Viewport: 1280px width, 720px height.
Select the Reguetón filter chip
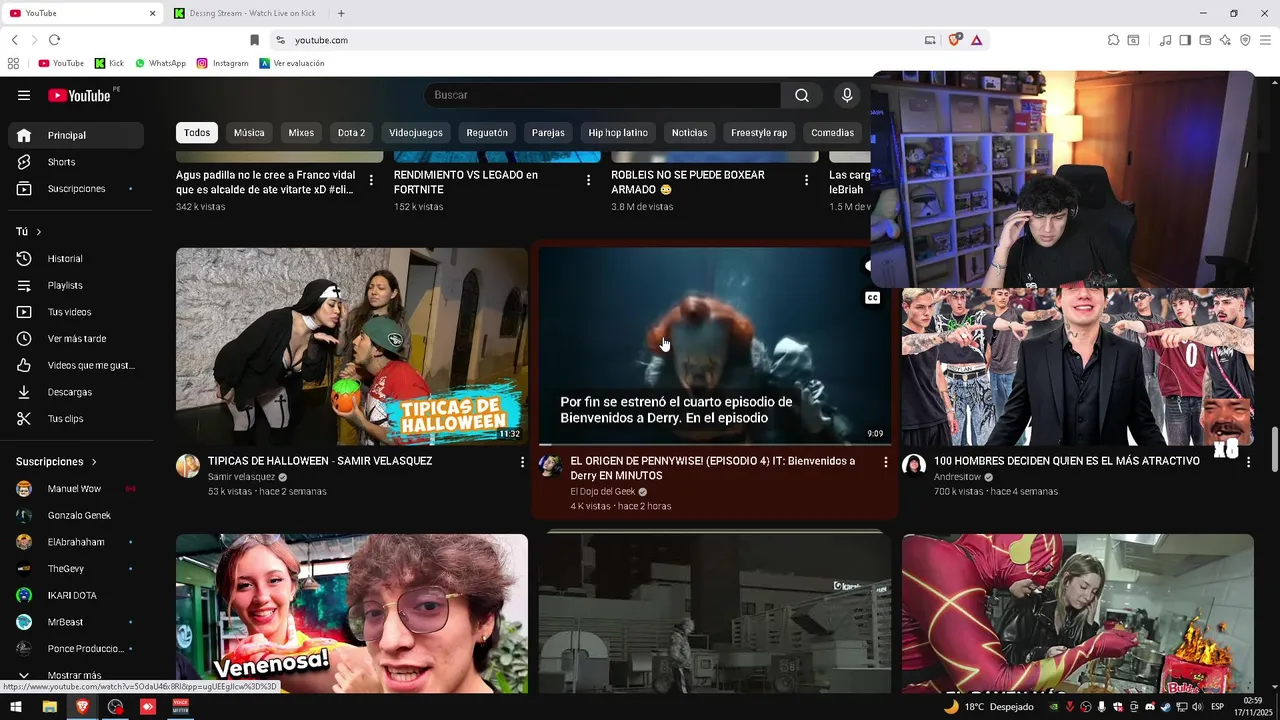coord(487,133)
